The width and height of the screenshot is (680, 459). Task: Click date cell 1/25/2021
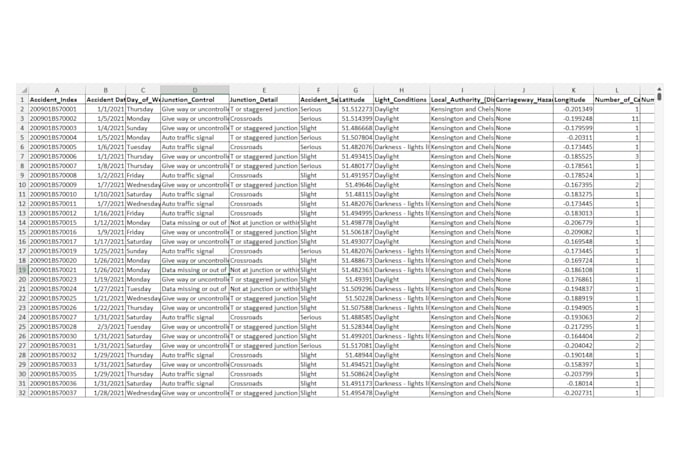105,251
